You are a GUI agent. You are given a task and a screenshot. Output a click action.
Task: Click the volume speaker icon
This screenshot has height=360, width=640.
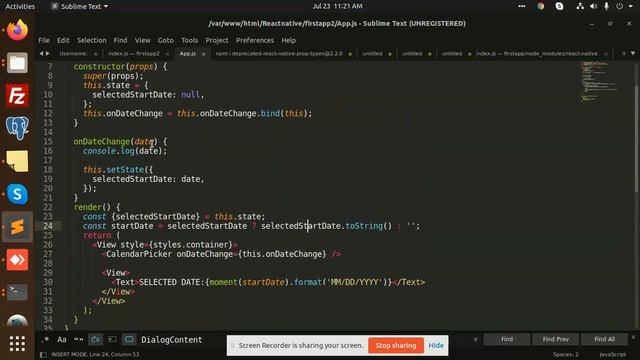(593, 6)
